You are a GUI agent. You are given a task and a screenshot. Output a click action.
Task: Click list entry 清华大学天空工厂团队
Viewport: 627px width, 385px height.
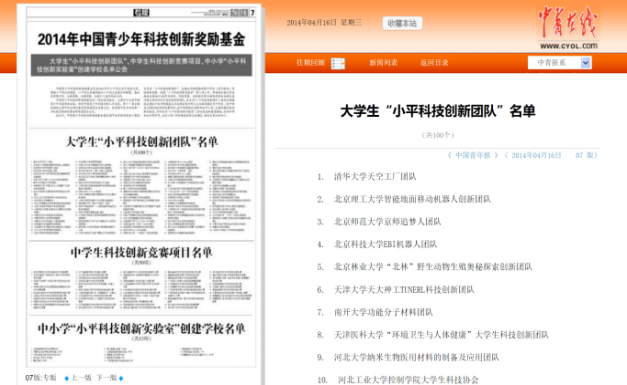[x=375, y=177]
